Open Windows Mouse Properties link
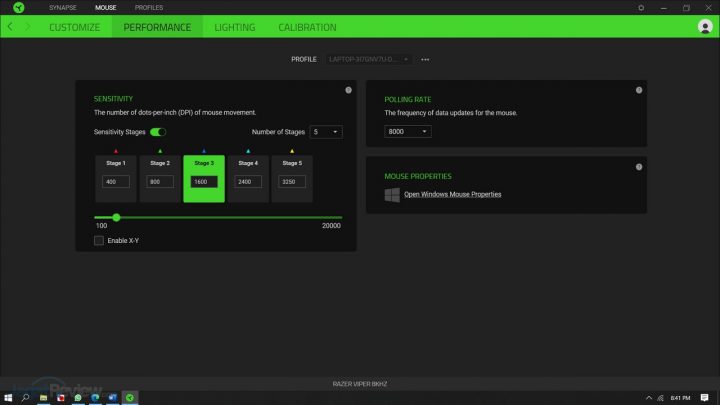Screen dimensions: 720x405 (452, 194)
